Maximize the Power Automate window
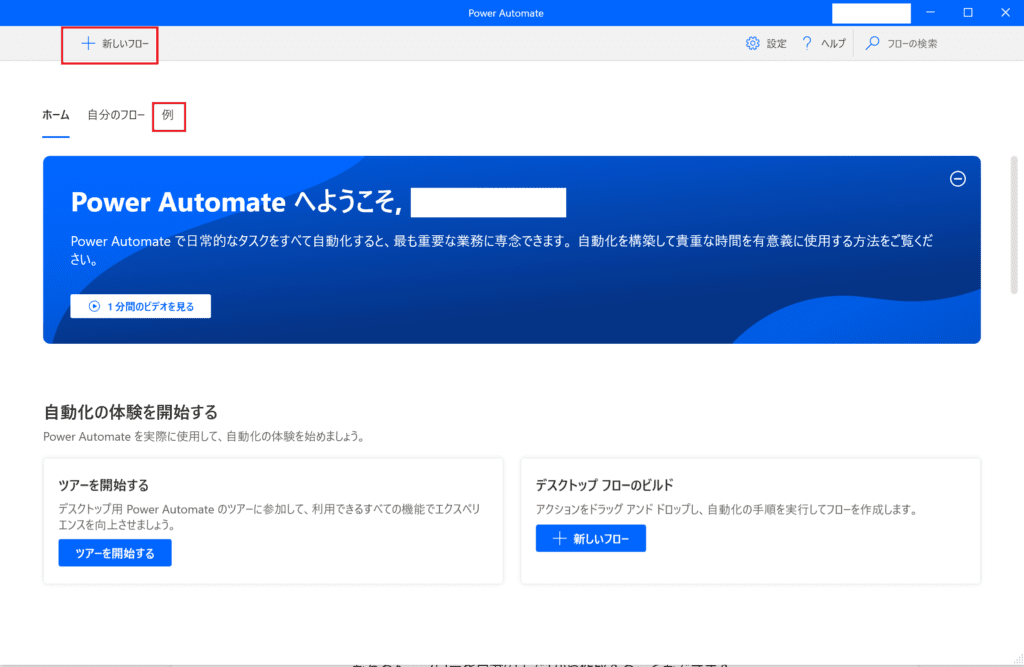Image resolution: width=1024 pixels, height=667 pixels. point(967,12)
